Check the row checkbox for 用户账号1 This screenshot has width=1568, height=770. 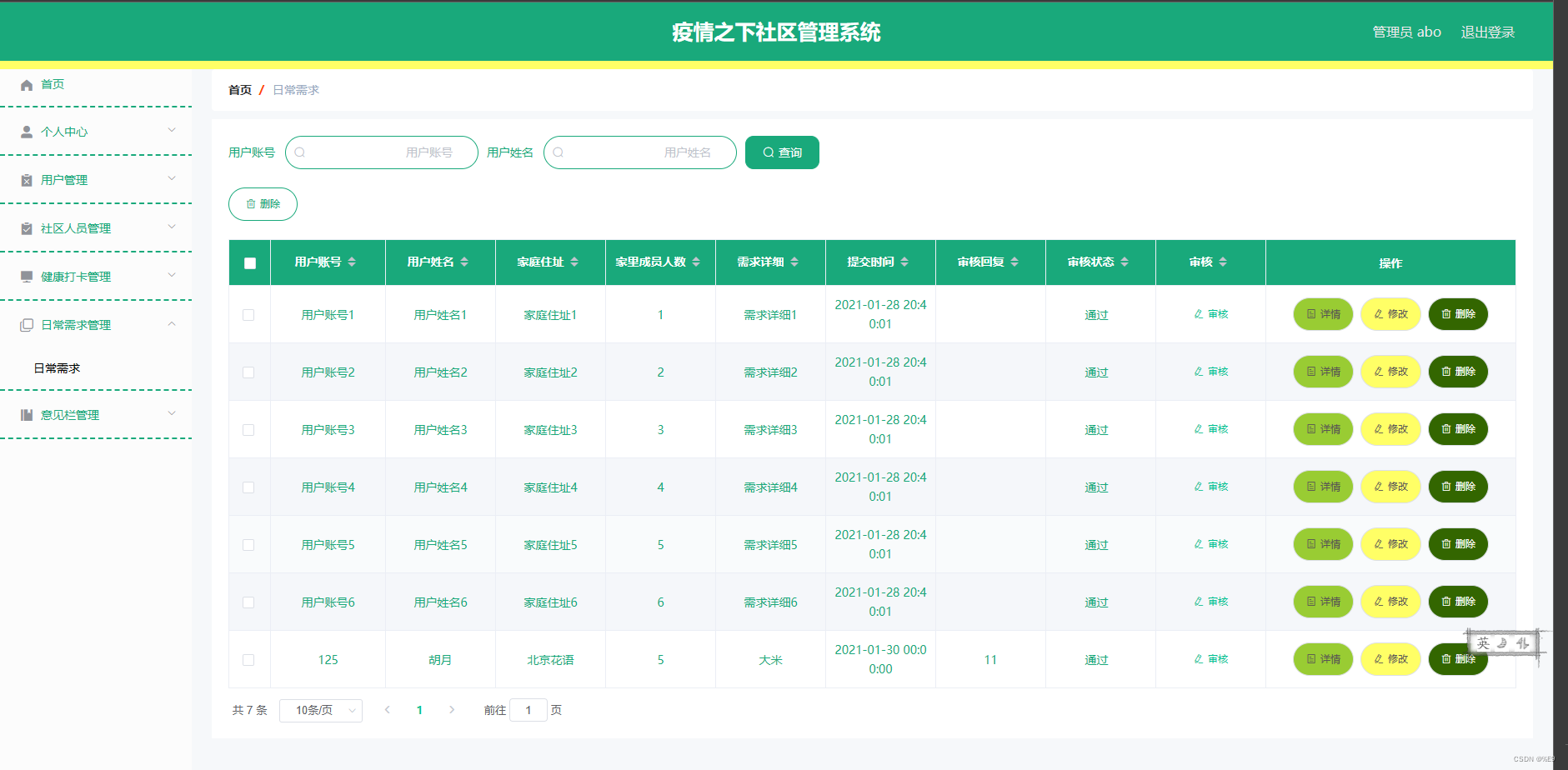click(x=248, y=315)
